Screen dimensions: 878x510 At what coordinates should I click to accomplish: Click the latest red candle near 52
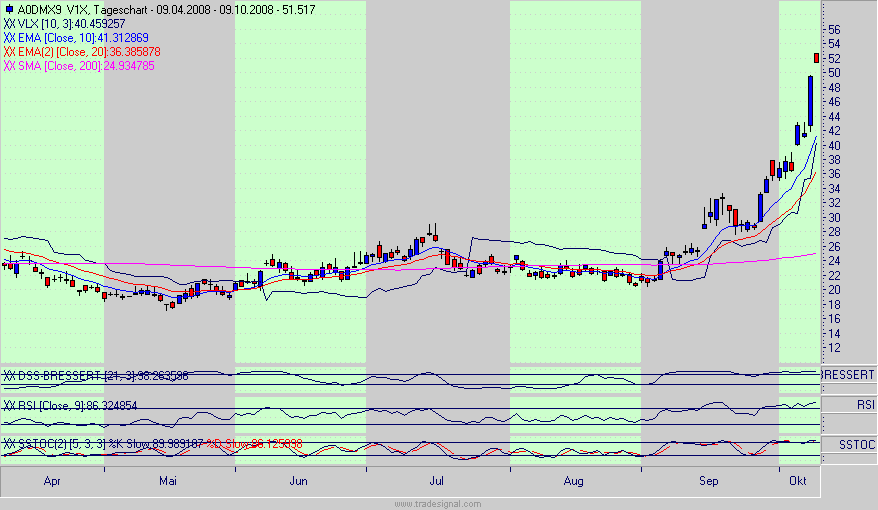[816, 58]
